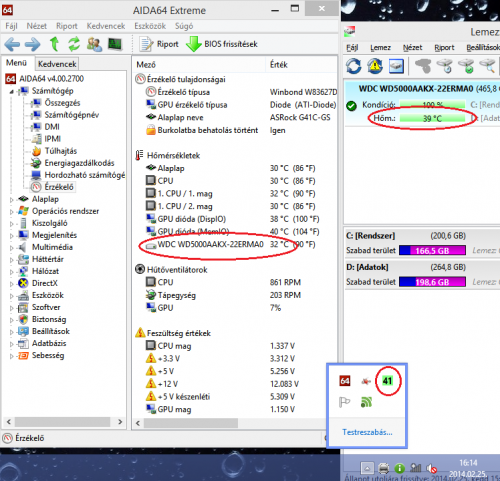Click refresh icon in disk tool window
This screenshot has width=500, height=481.
click(x=354, y=66)
